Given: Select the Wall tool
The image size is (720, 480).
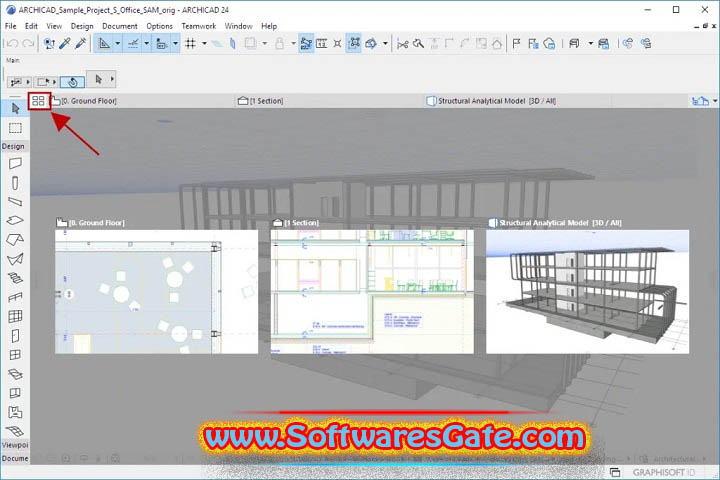Looking at the screenshot, I should (15, 164).
